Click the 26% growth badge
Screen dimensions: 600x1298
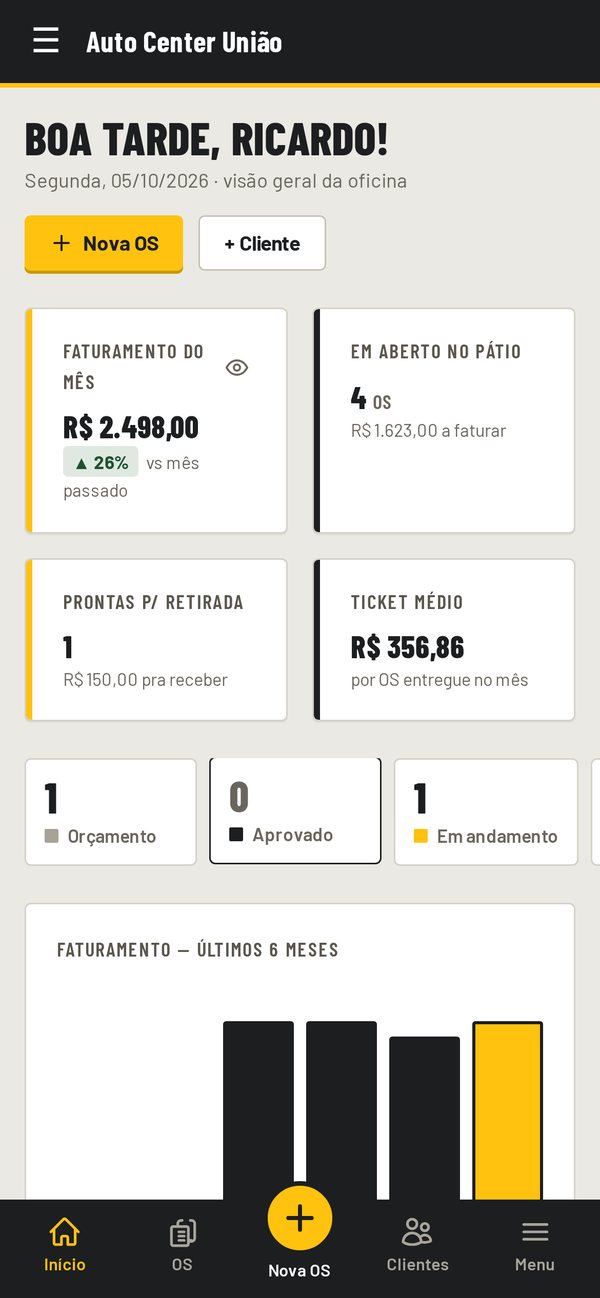[101, 462]
